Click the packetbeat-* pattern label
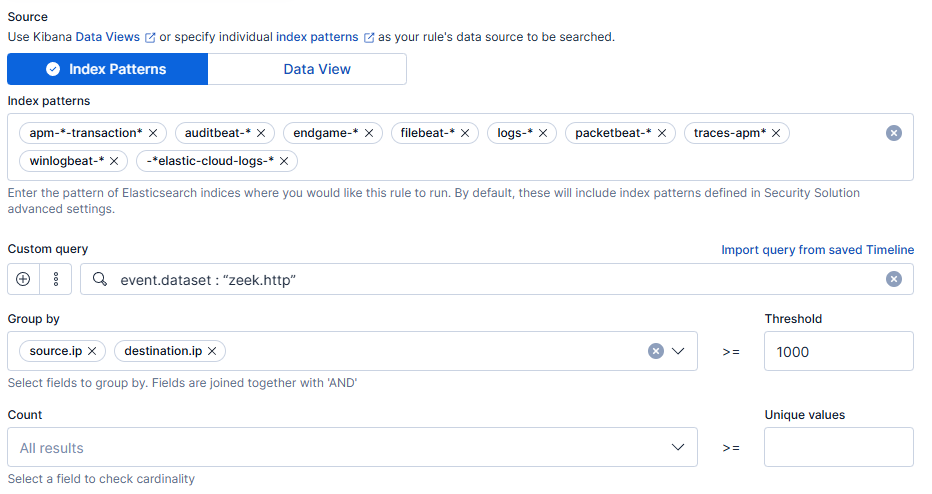The width and height of the screenshot is (932, 494). (x=613, y=133)
